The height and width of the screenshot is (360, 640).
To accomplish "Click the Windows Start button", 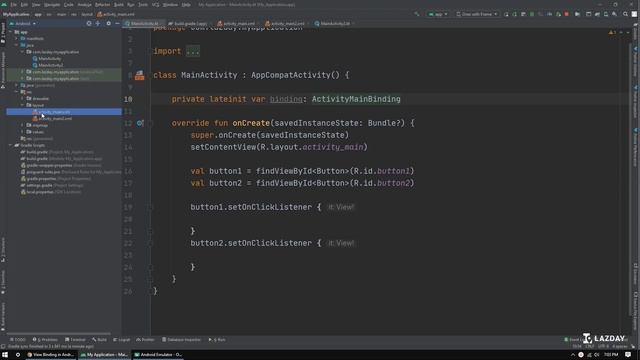I will (x=5, y=355).
